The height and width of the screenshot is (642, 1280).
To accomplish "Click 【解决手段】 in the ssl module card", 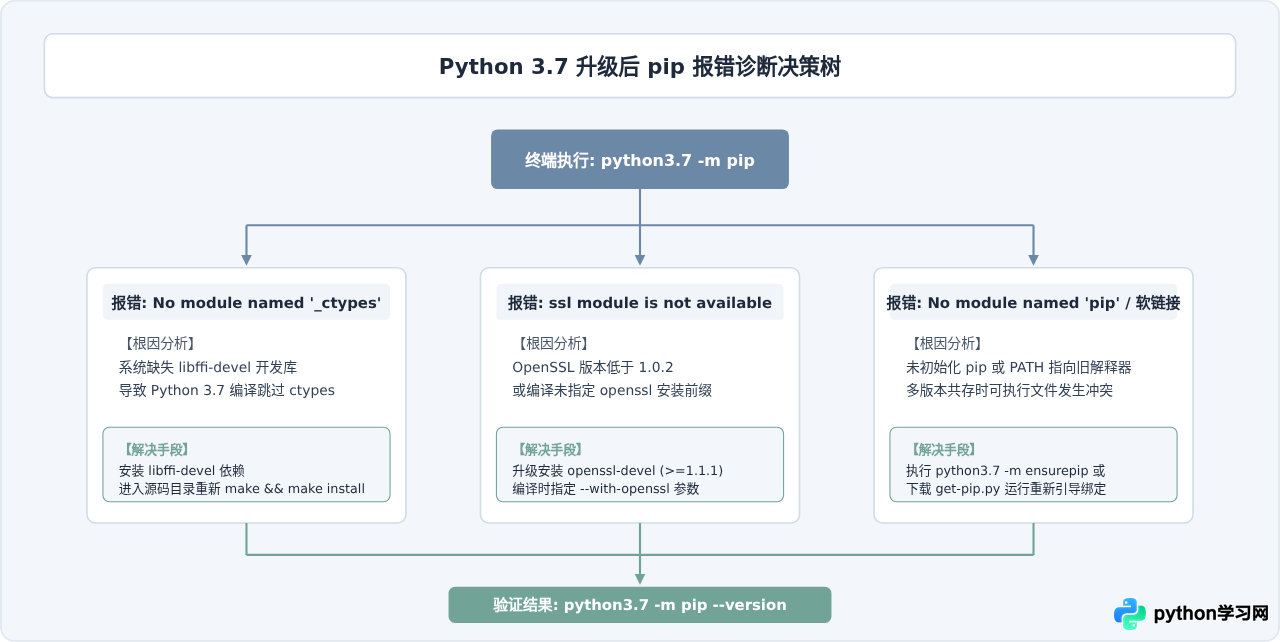I will (549, 450).
